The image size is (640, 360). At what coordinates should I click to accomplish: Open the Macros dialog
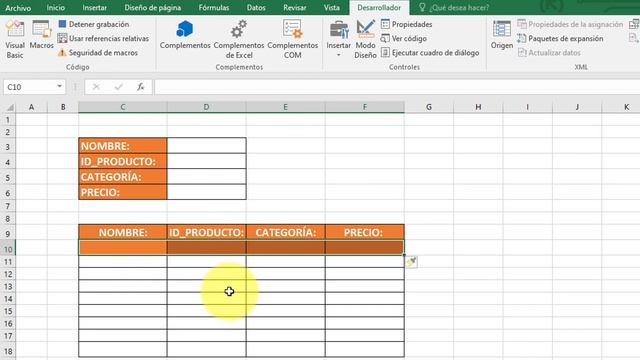coord(41,34)
